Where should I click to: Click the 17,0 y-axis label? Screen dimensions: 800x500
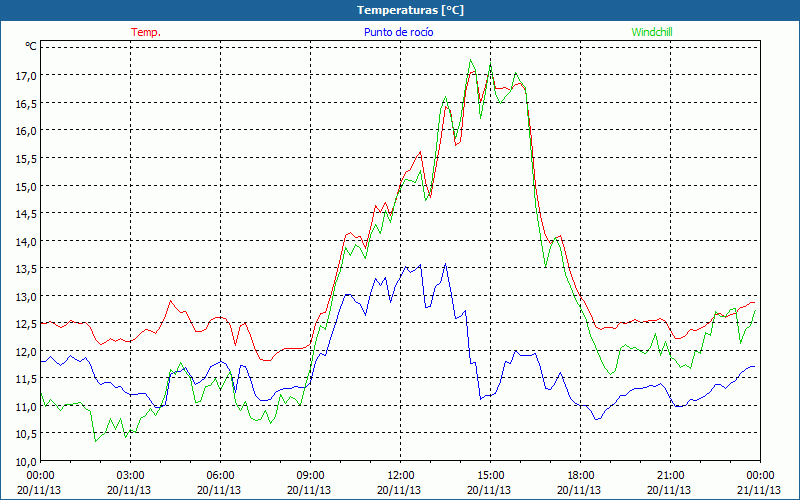click(27, 76)
